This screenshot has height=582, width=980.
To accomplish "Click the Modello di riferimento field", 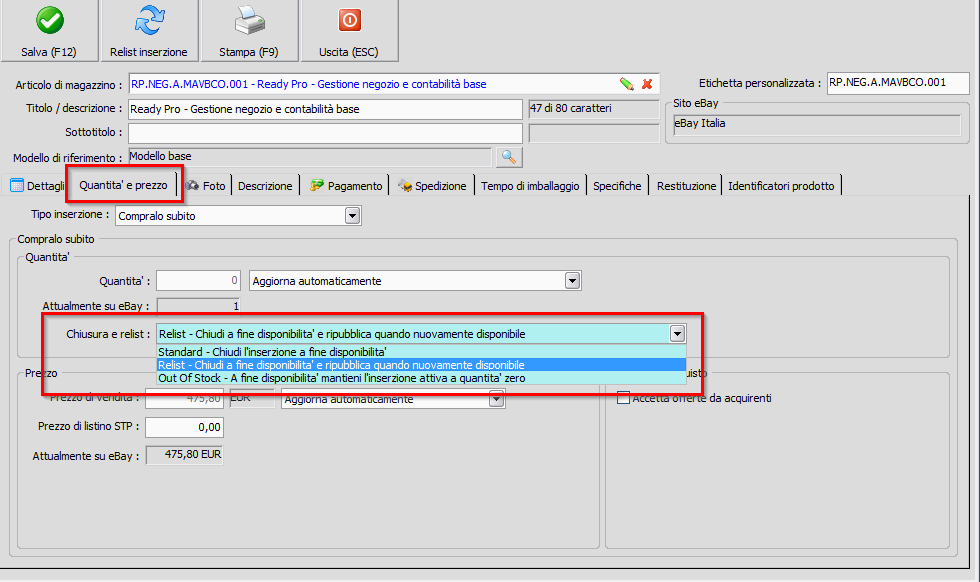I will pyautogui.click(x=310, y=157).
